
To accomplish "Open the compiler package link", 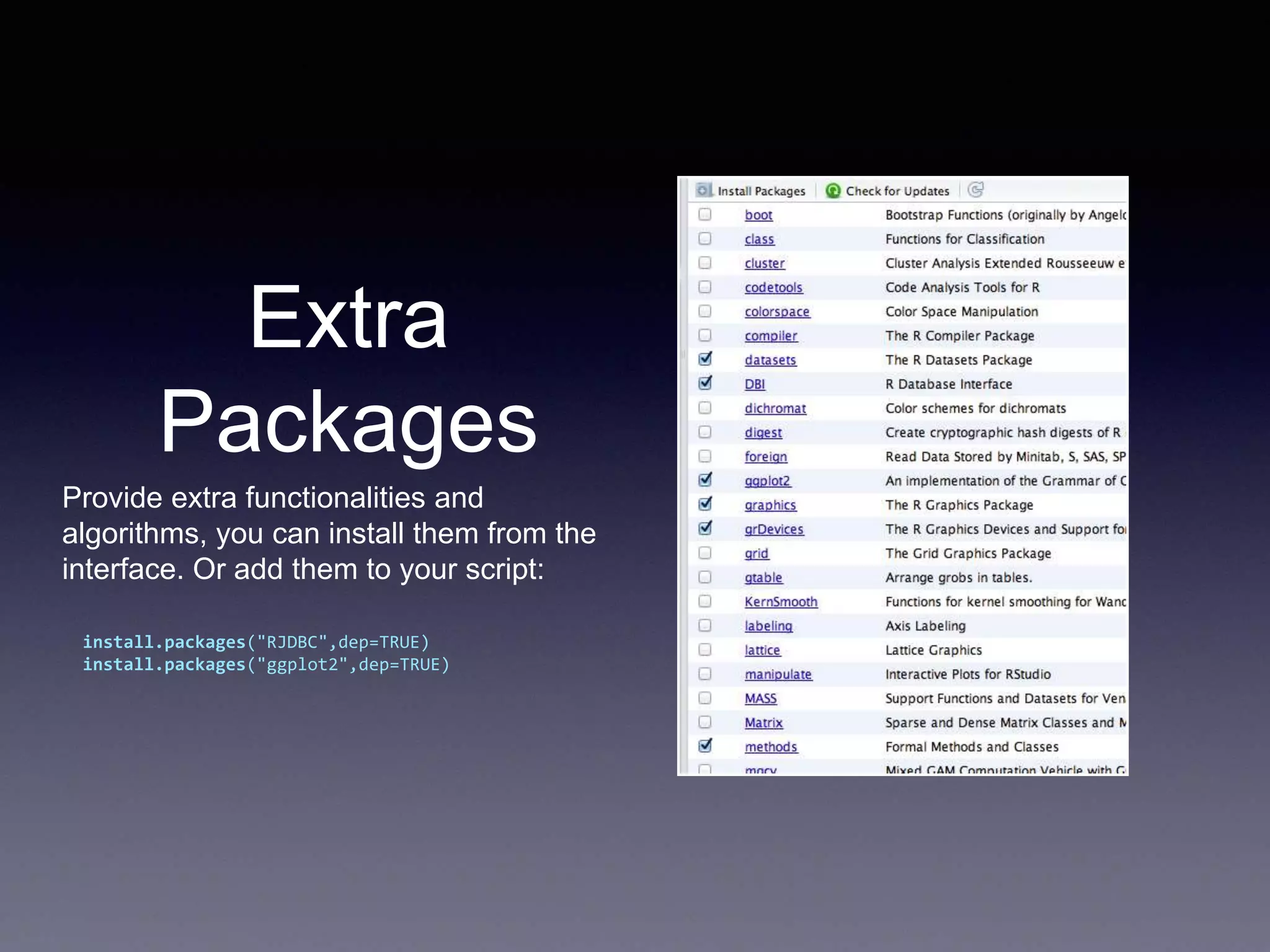I will 771,336.
